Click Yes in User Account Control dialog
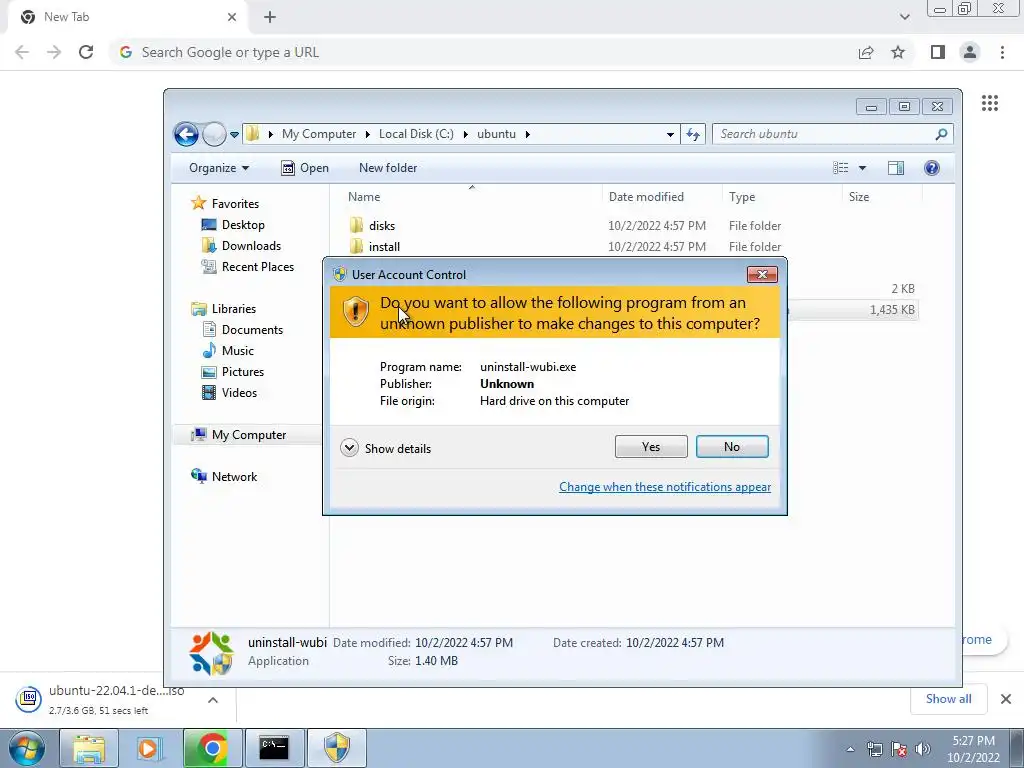The width and height of the screenshot is (1024, 768). 650,447
